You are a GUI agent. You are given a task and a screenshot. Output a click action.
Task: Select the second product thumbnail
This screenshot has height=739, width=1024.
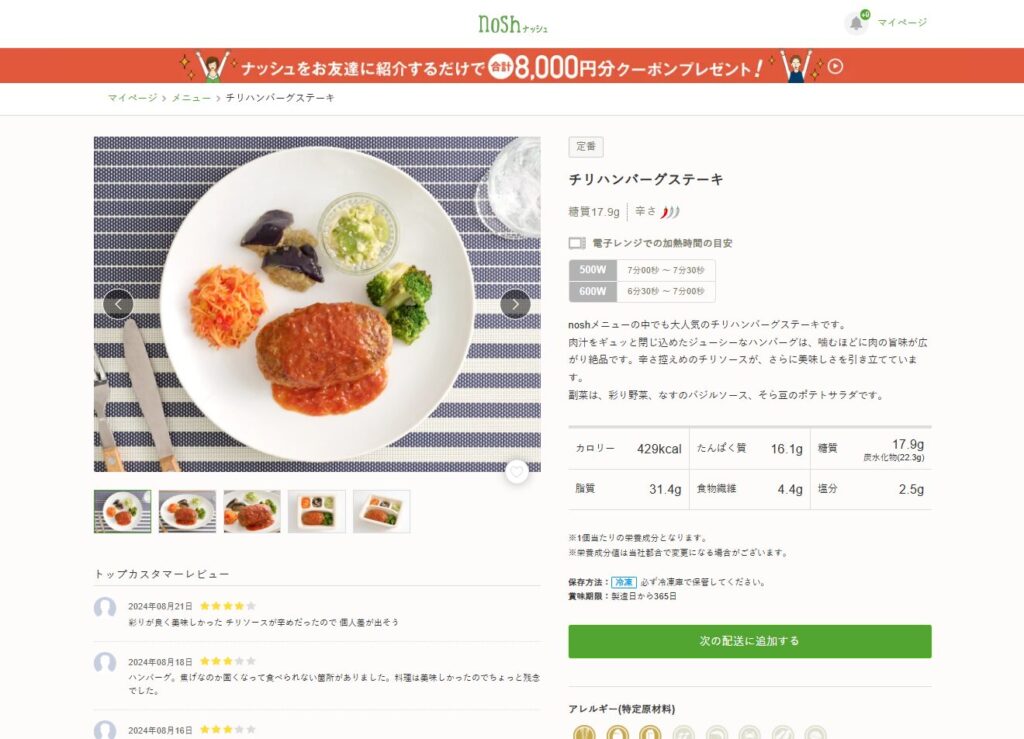pyautogui.click(x=187, y=511)
